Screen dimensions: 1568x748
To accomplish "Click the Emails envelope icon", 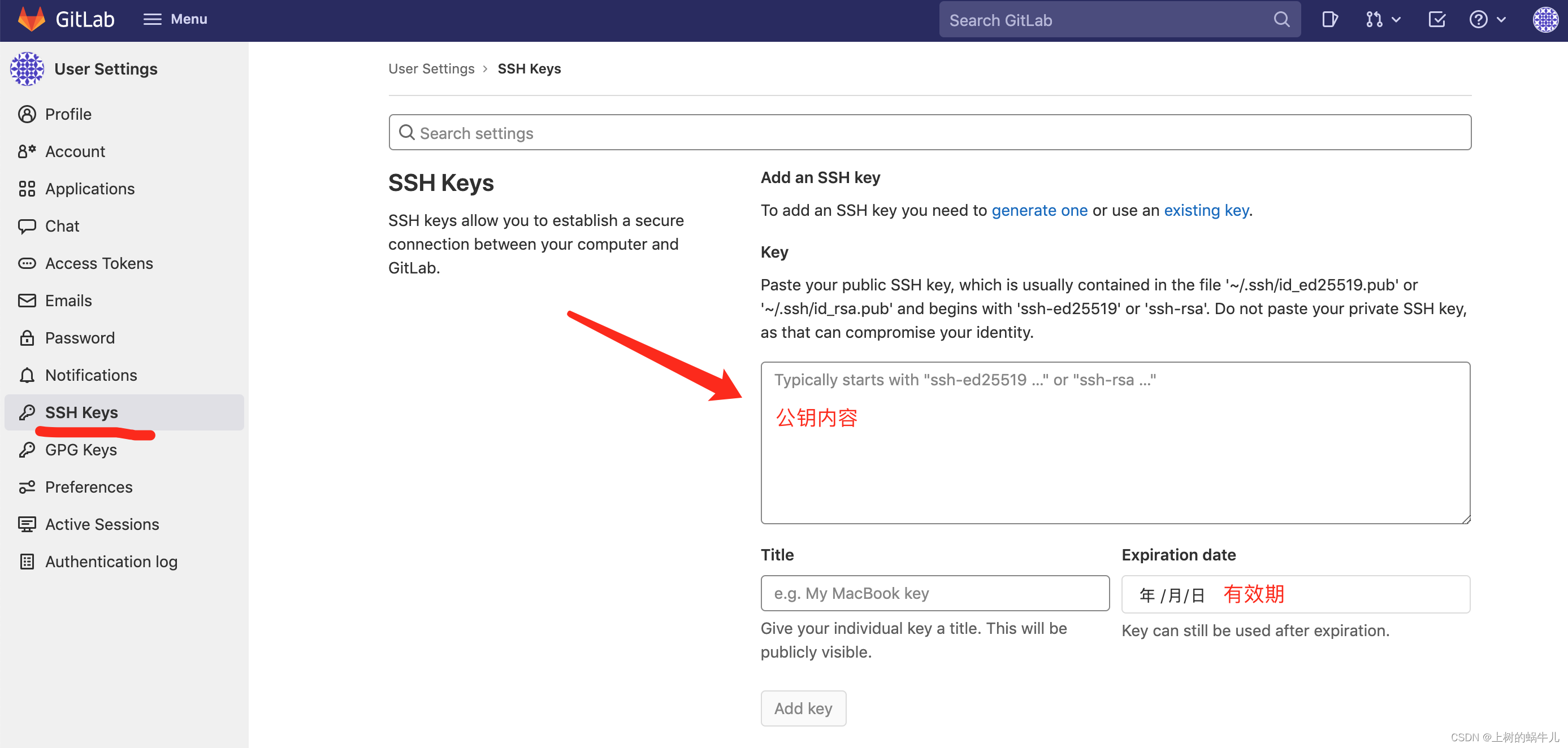I will pos(27,300).
